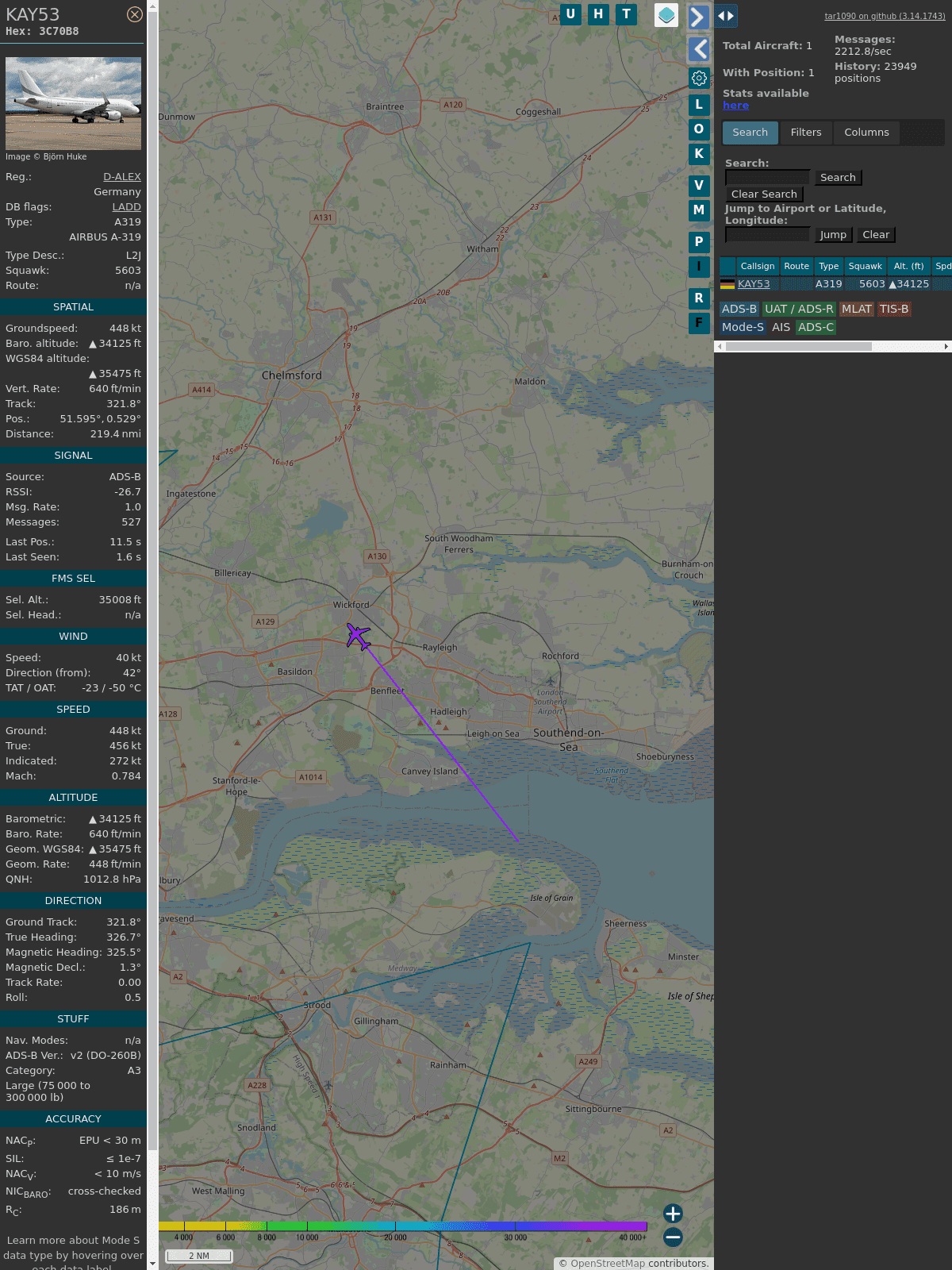Image resolution: width=952 pixels, height=1270 pixels.
Task: Click the H map toggle button
Action: click(x=598, y=14)
